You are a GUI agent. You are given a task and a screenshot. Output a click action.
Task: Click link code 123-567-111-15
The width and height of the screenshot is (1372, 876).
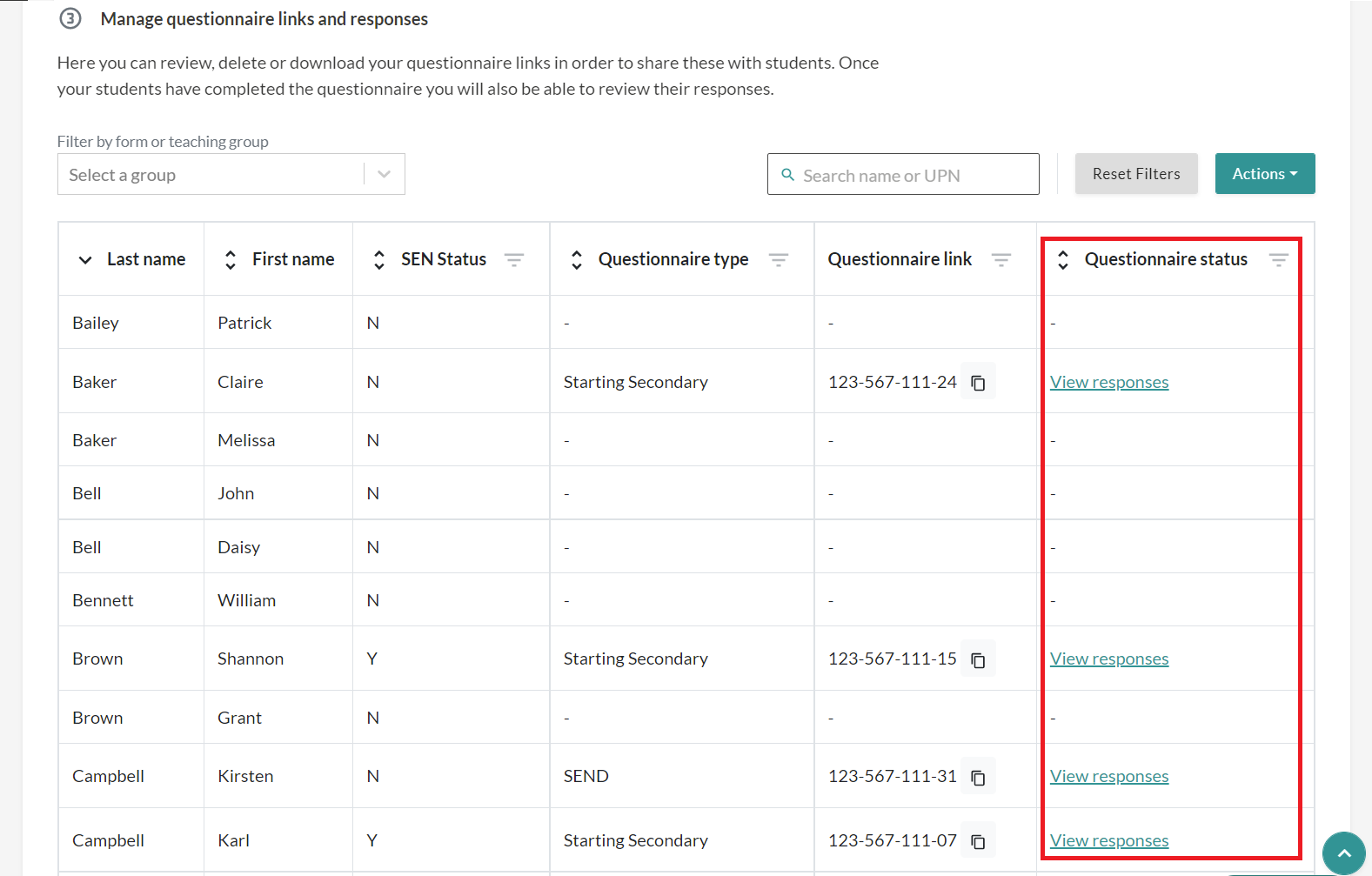pyautogui.click(x=892, y=659)
